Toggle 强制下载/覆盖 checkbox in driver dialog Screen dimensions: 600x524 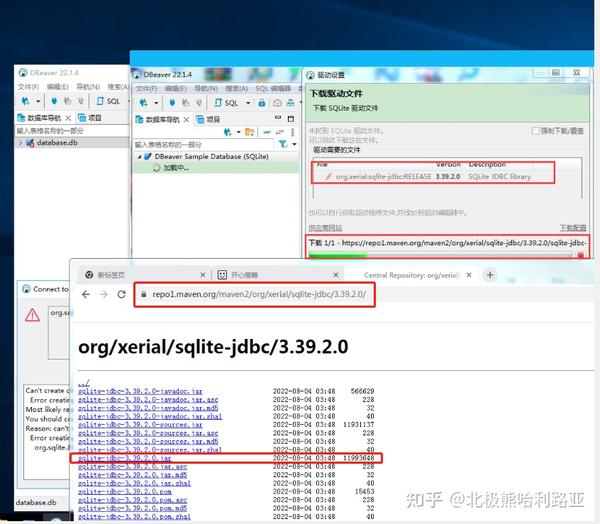(x=535, y=131)
